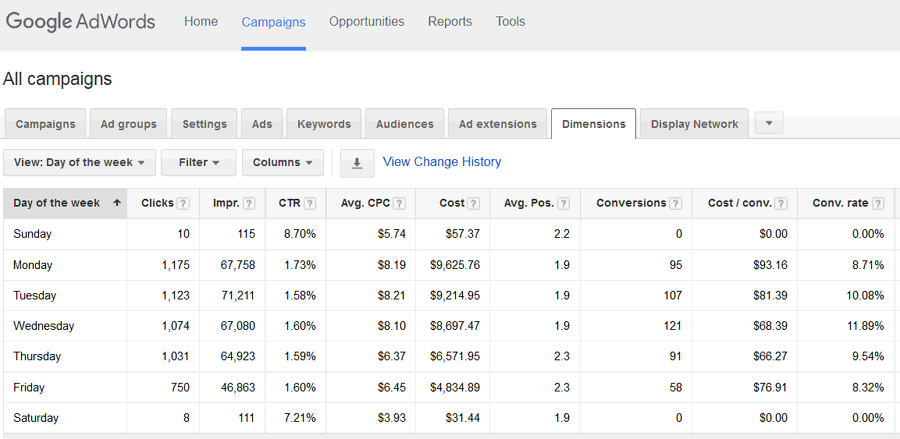Open the Columns dropdown
This screenshot has height=439, width=900.
pyautogui.click(x=283, y=162)
